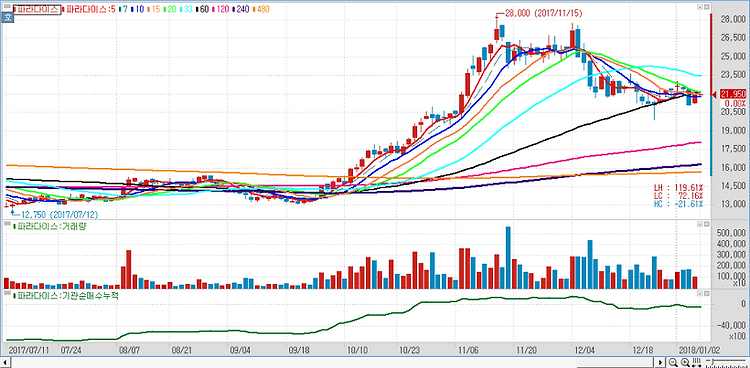Select the 240-day moving average legend

click(x=241, y=9)
